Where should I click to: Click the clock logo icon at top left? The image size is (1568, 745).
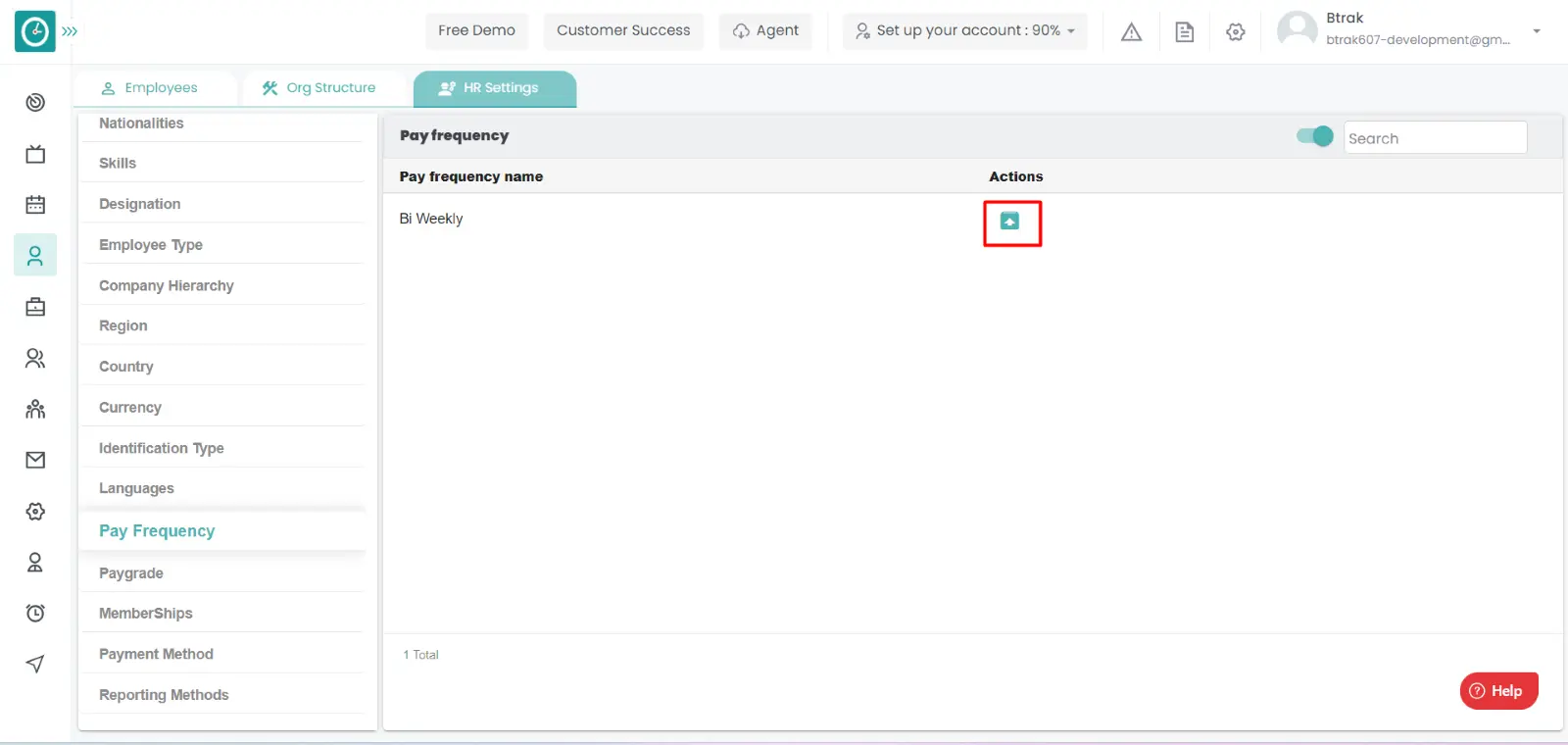[x=35, y=31]
